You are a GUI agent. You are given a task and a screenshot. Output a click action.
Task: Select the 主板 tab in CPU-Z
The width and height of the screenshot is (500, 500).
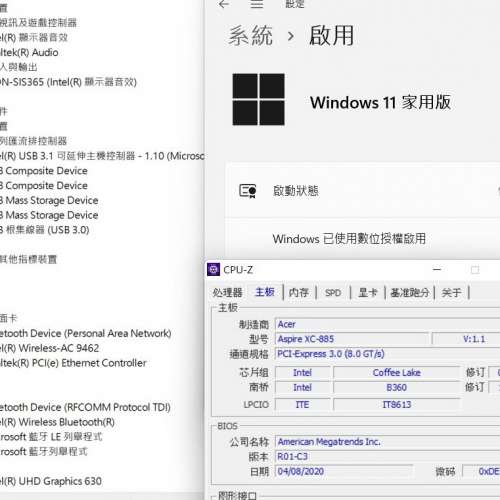point(265,292)
